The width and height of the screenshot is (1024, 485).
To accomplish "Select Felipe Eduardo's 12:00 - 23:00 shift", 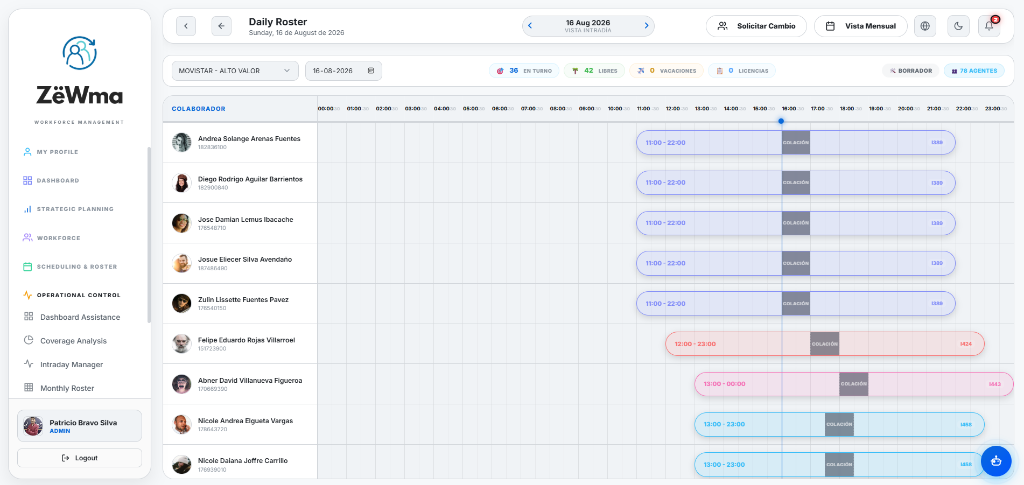I will point(825,344).
